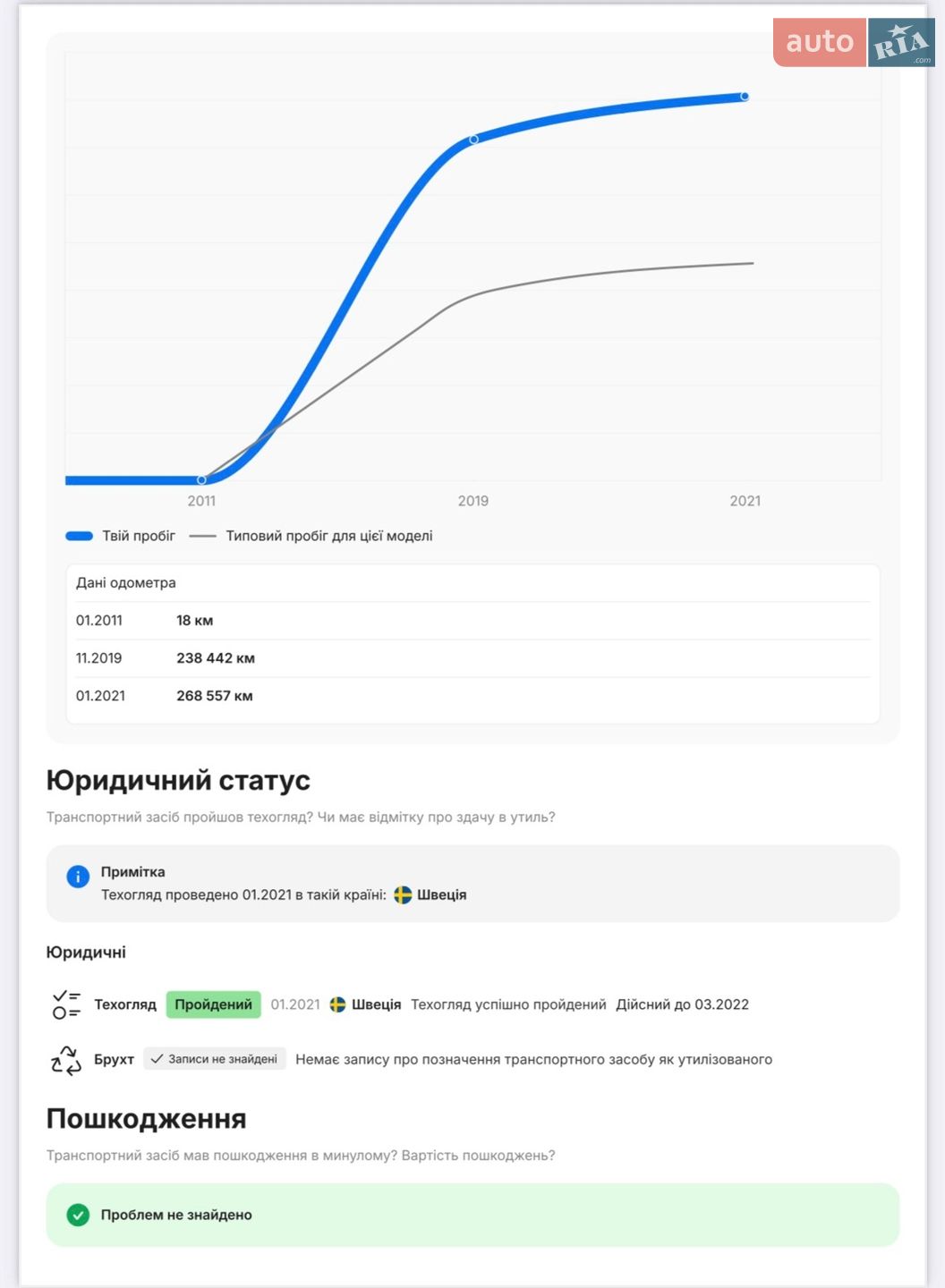
Task: Select the blue Твій пробіг legend swatch
Action: pyautogui.click(x=80, y=536)
